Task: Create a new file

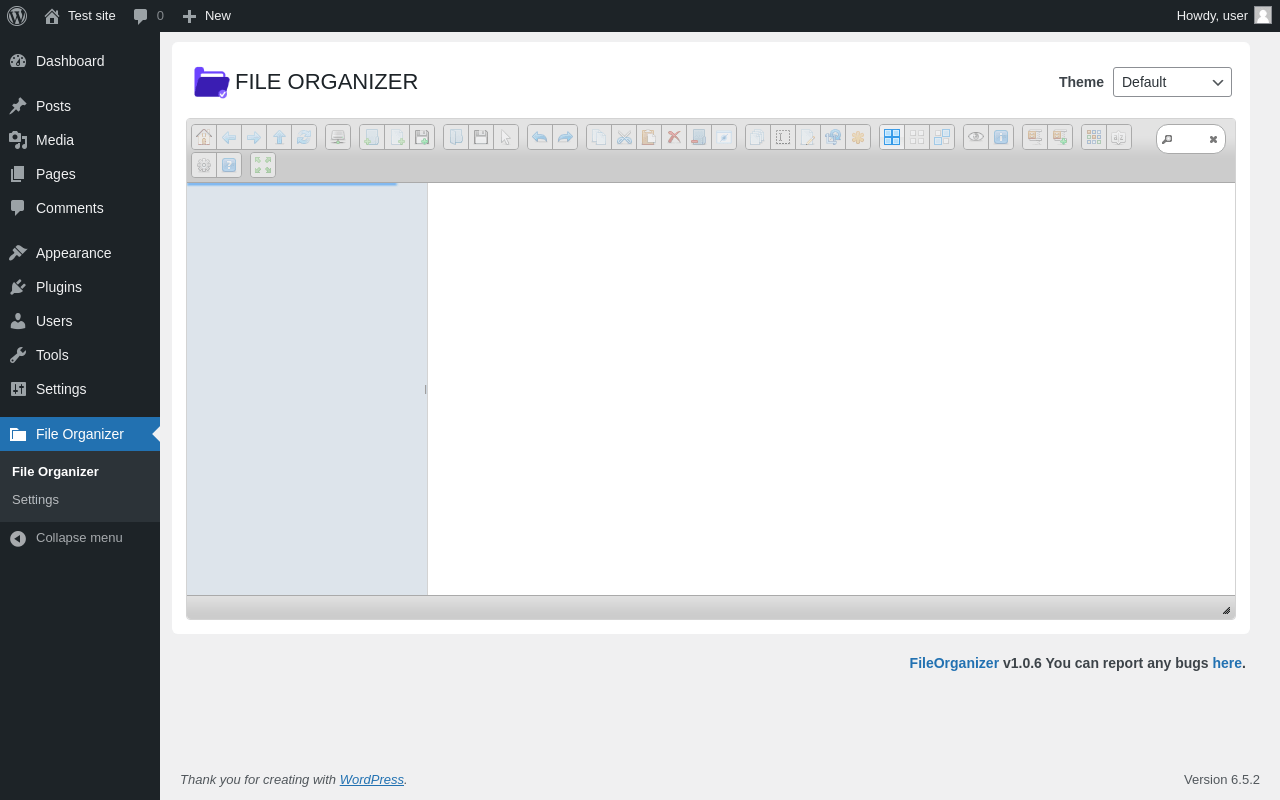Action: coord(397,137)
